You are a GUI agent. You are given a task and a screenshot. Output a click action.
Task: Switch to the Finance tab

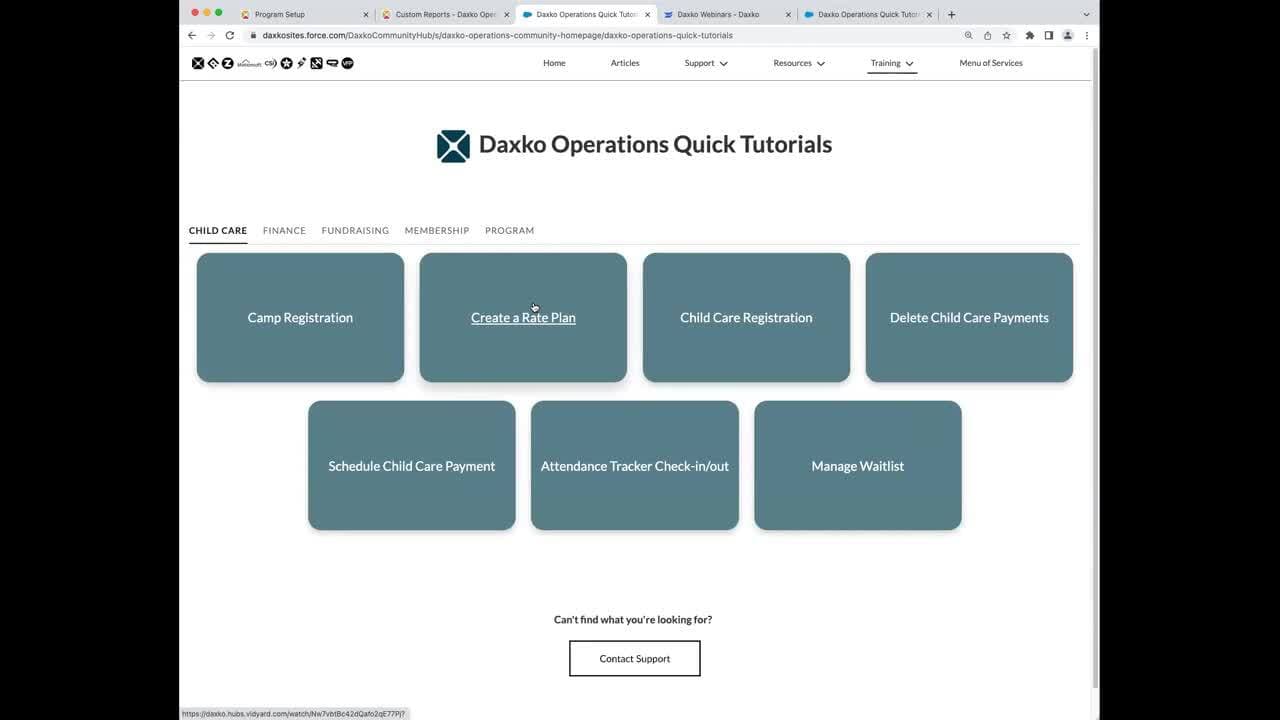click(x=284, y=231)
